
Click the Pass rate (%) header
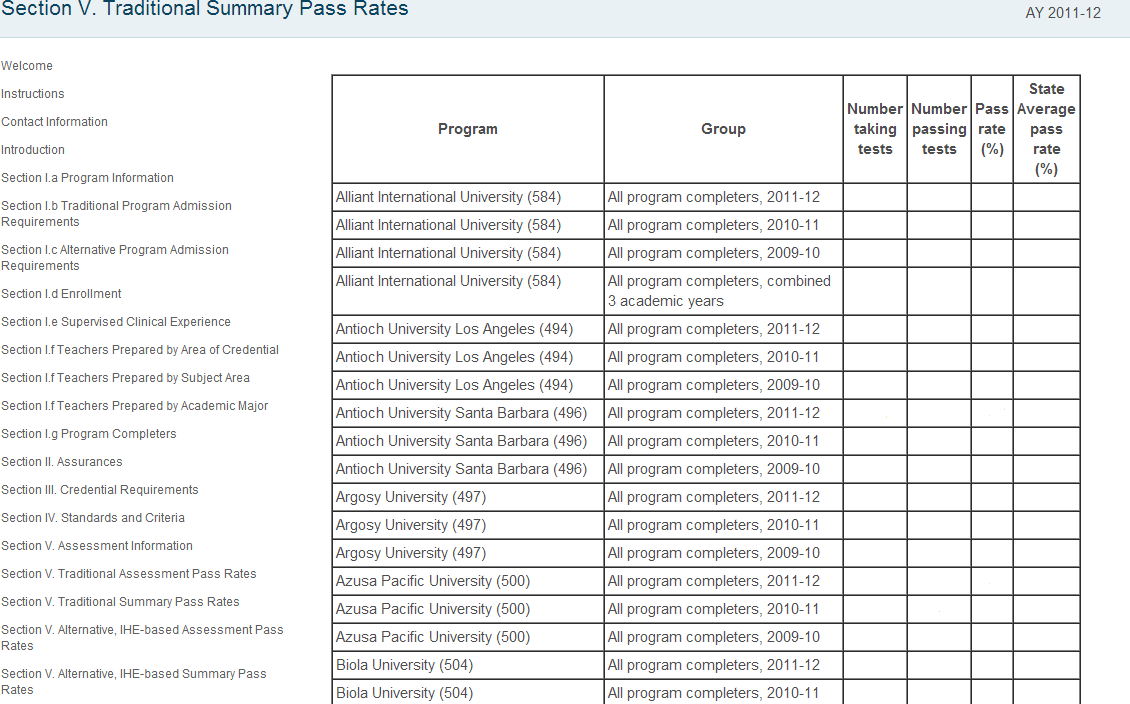point(992,129)
